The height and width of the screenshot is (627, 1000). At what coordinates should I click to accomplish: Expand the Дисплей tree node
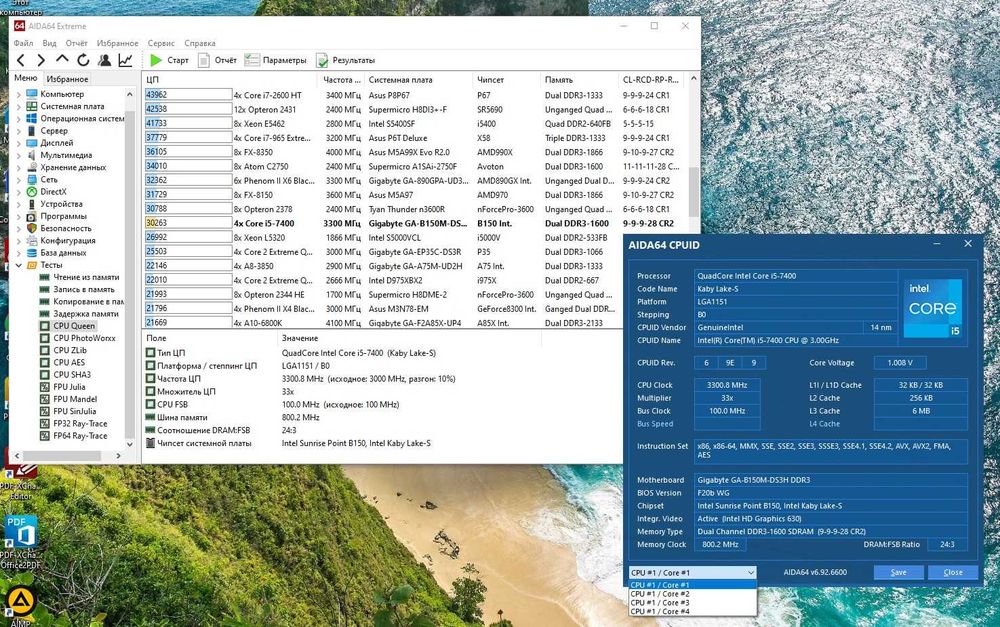[18, 143]
